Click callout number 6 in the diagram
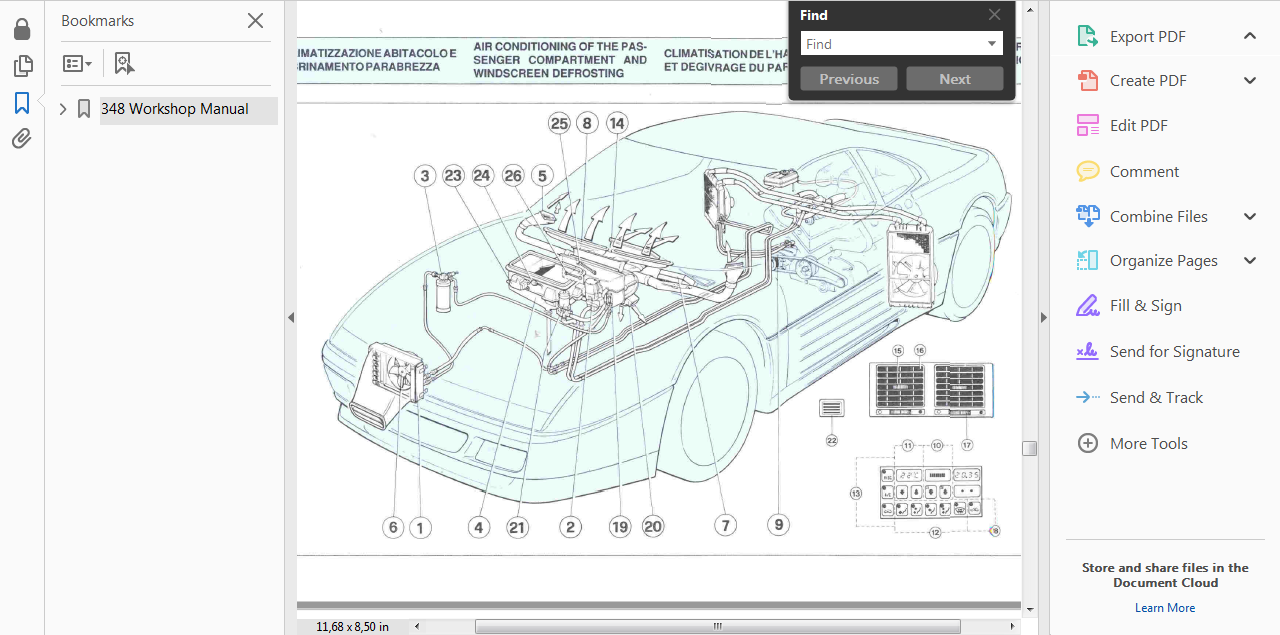 point(393,527)
